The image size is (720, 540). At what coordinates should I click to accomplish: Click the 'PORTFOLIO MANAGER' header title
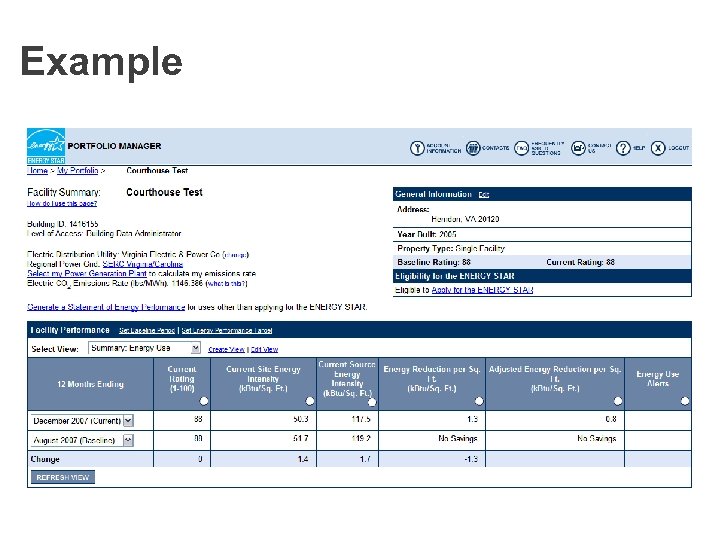pos(114,146)
